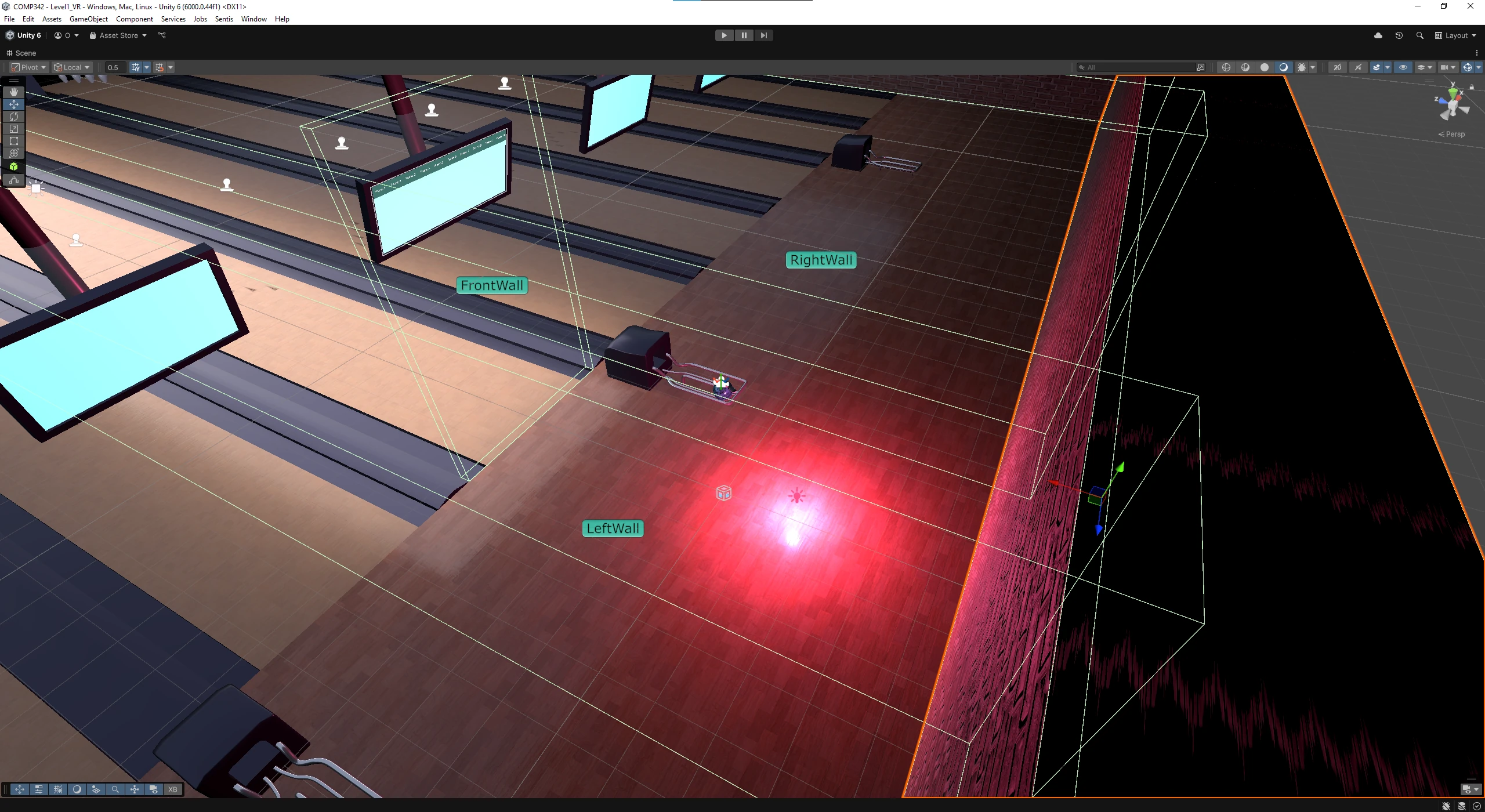This screenshot has height=812, width=1485.
Task: Open the GameObject menu
Action: [x=88, y=19]
